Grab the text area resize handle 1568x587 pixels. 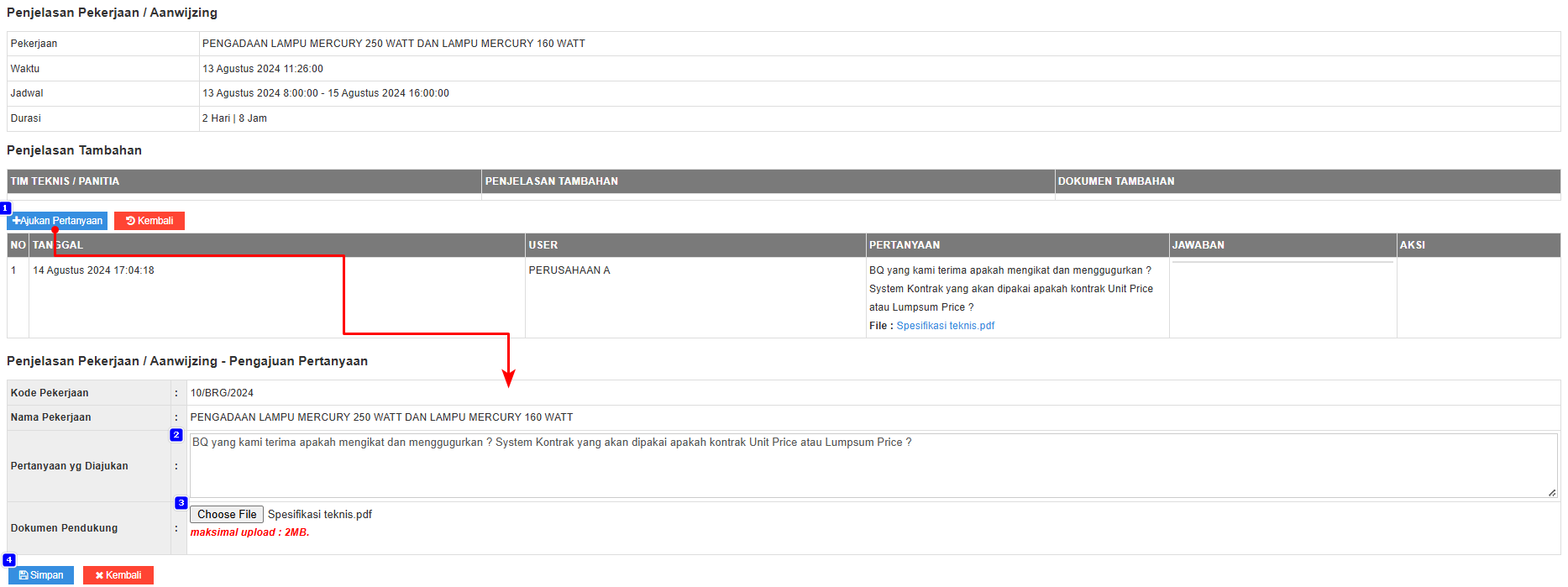pos(1552,493)
